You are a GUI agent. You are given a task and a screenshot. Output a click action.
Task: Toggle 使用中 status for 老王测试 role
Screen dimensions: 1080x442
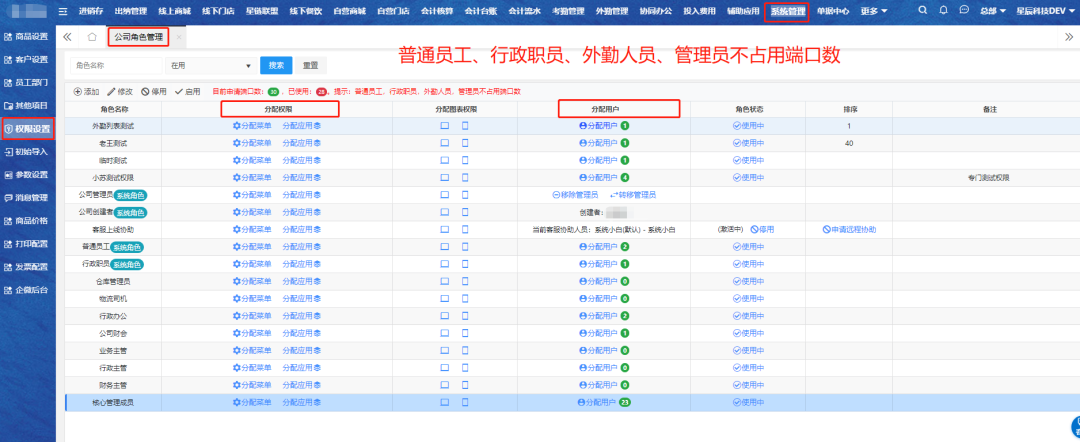(x=748, y=143)
